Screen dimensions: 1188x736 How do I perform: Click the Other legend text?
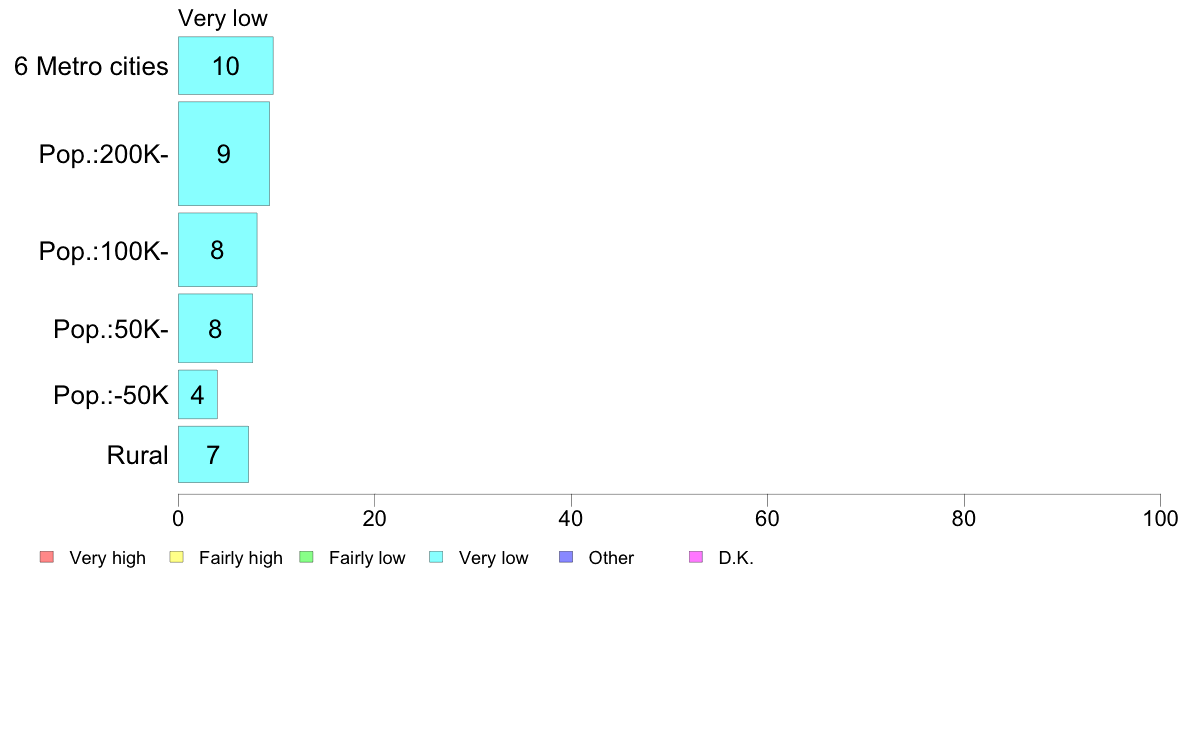tap(611, 558)
